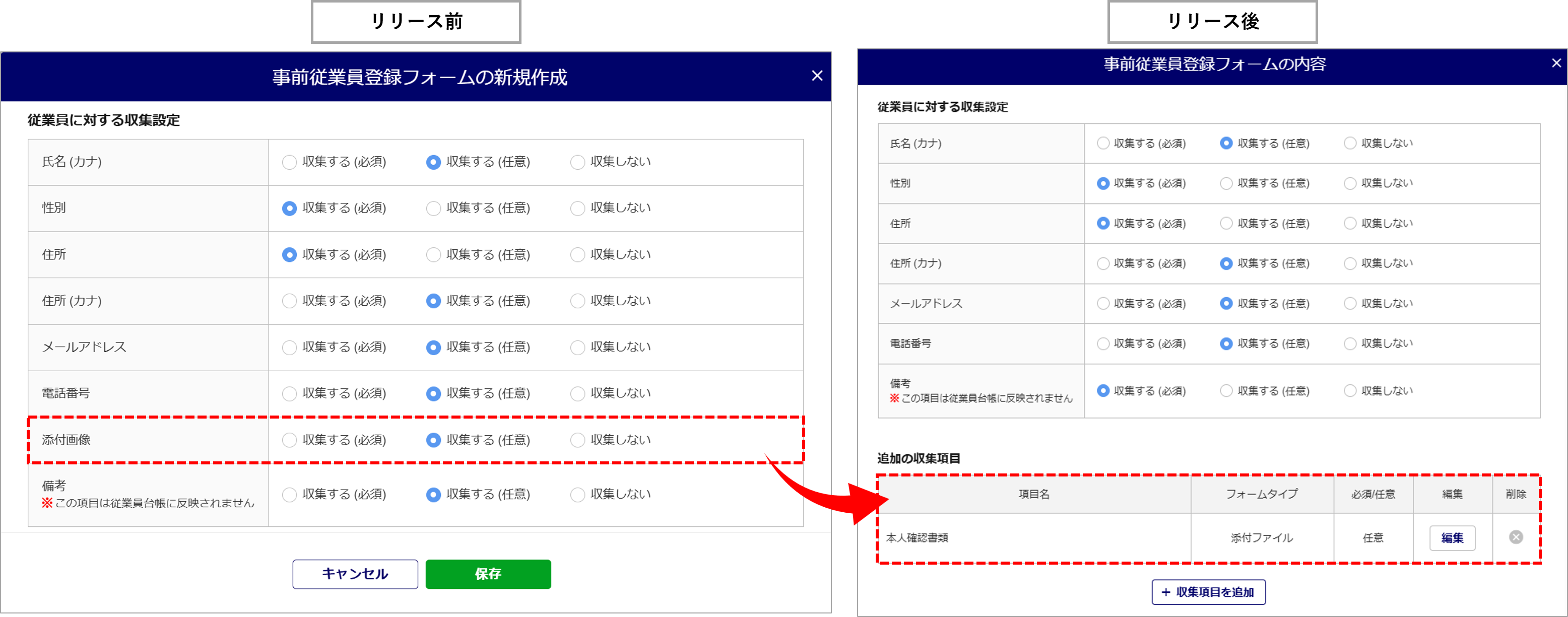1568x617 pixels.
Task: Select 収集する (必須) for 氏名 (カナ) in left dialog
Action: (x=290, y=162)
